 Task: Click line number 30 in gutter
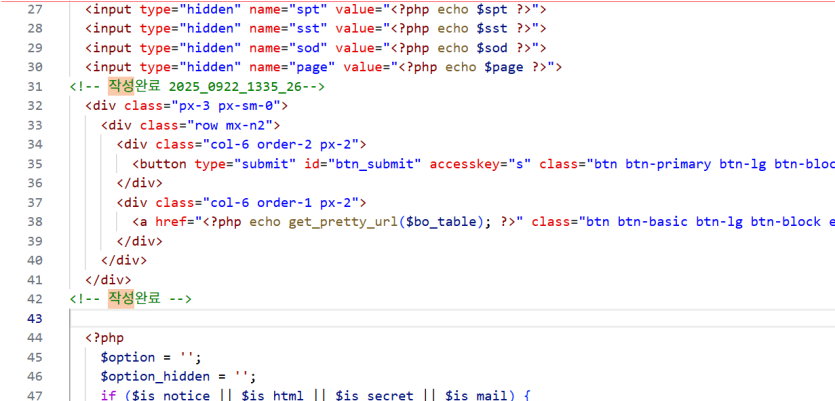[x=35, y=68]
